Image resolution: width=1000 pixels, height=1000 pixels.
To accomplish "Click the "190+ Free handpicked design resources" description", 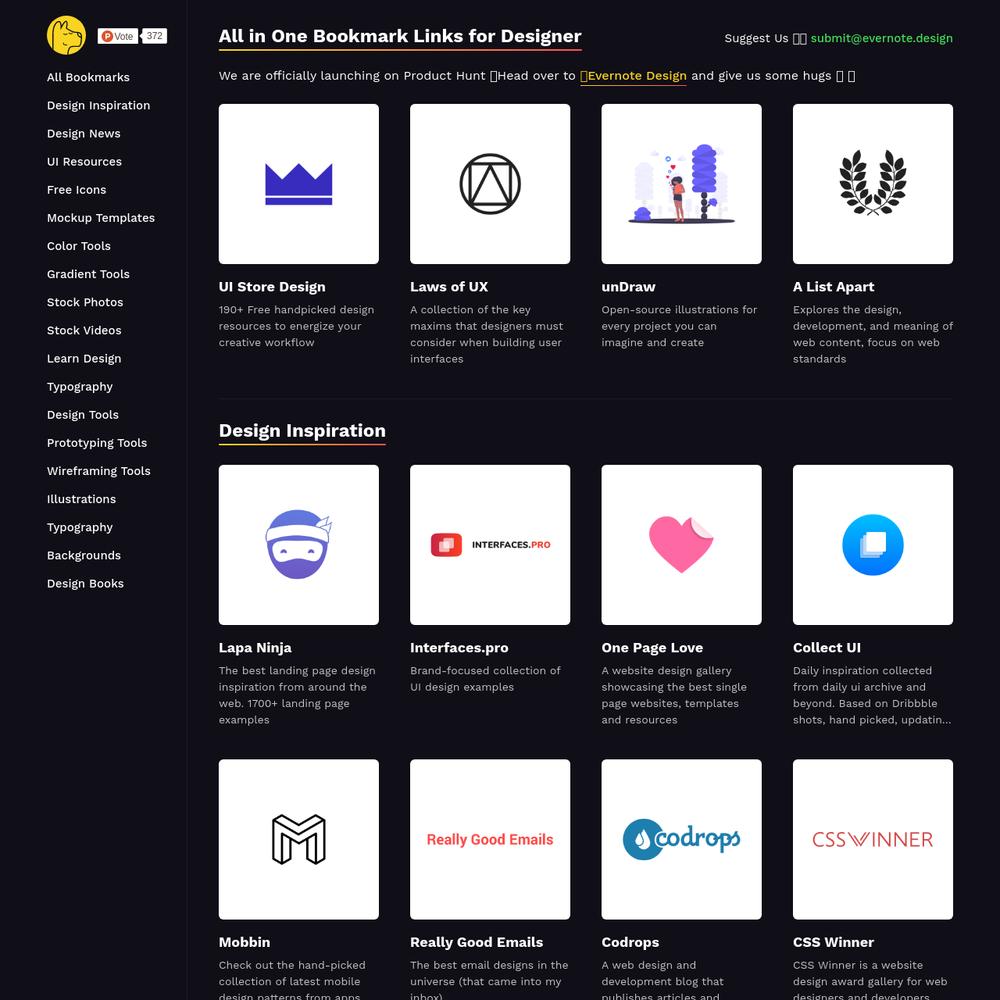I will coord(297,326).
